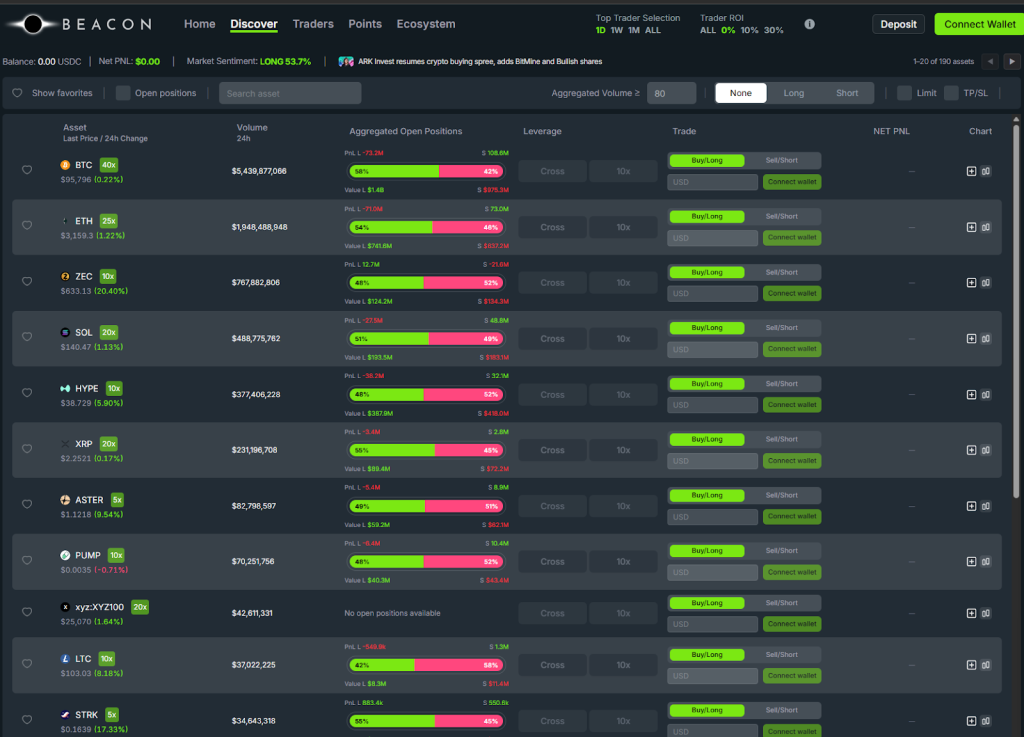1024x737 pixels.
Task: Expand the Cross margin selector for ZEC
Action: coord(552,283)
